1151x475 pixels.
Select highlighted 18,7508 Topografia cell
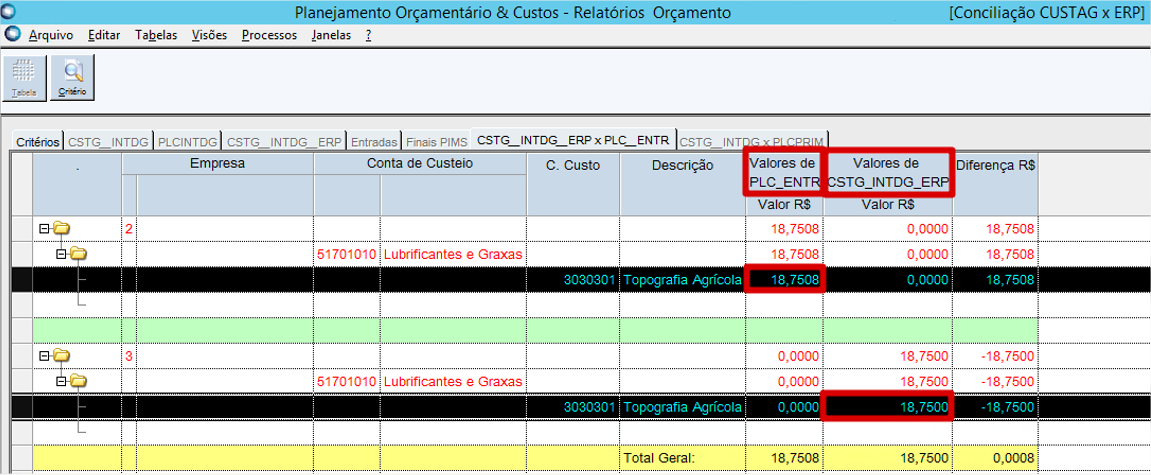(x=784, y=279)
